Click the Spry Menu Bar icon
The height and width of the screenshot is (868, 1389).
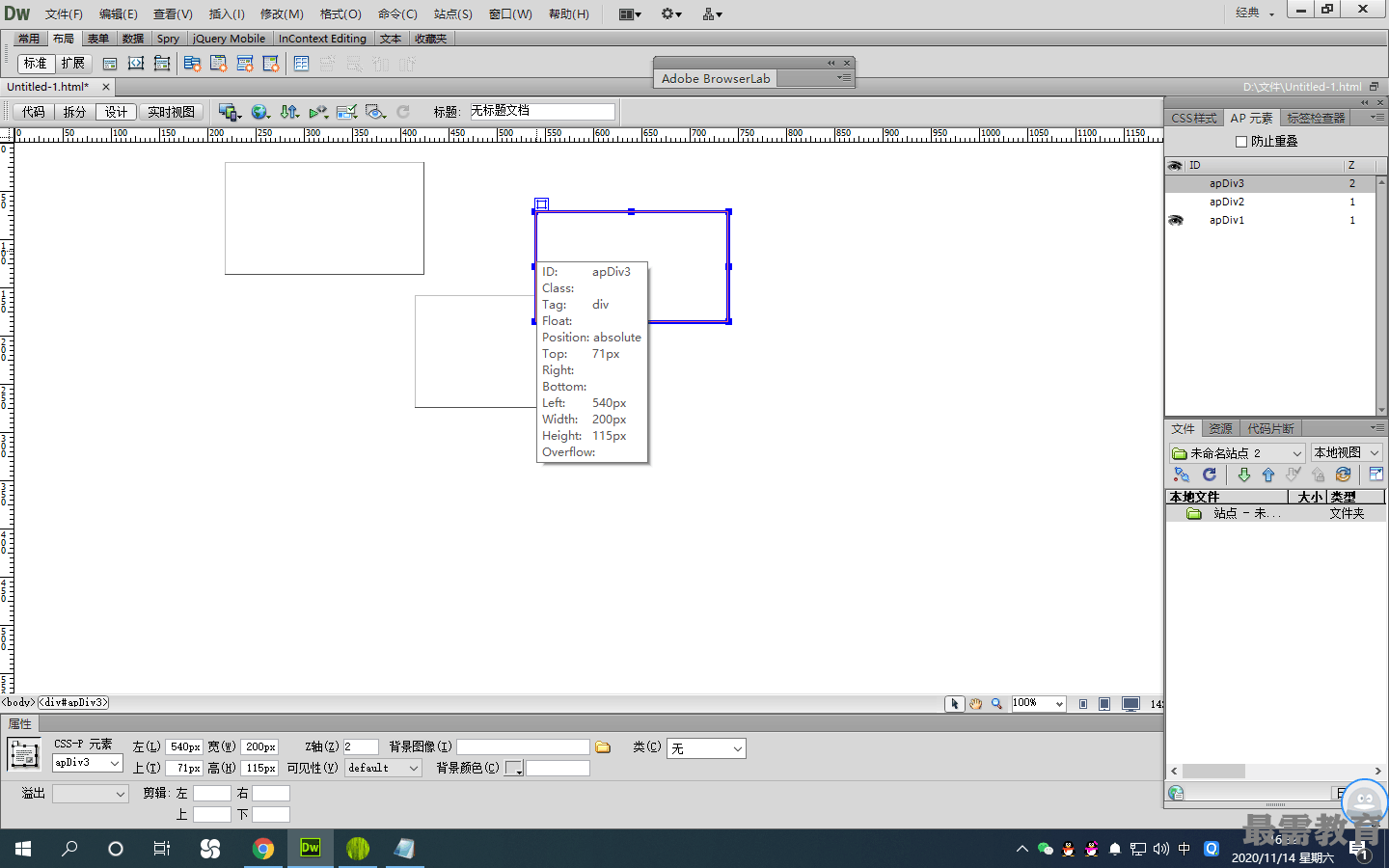[x=192, y=64]
